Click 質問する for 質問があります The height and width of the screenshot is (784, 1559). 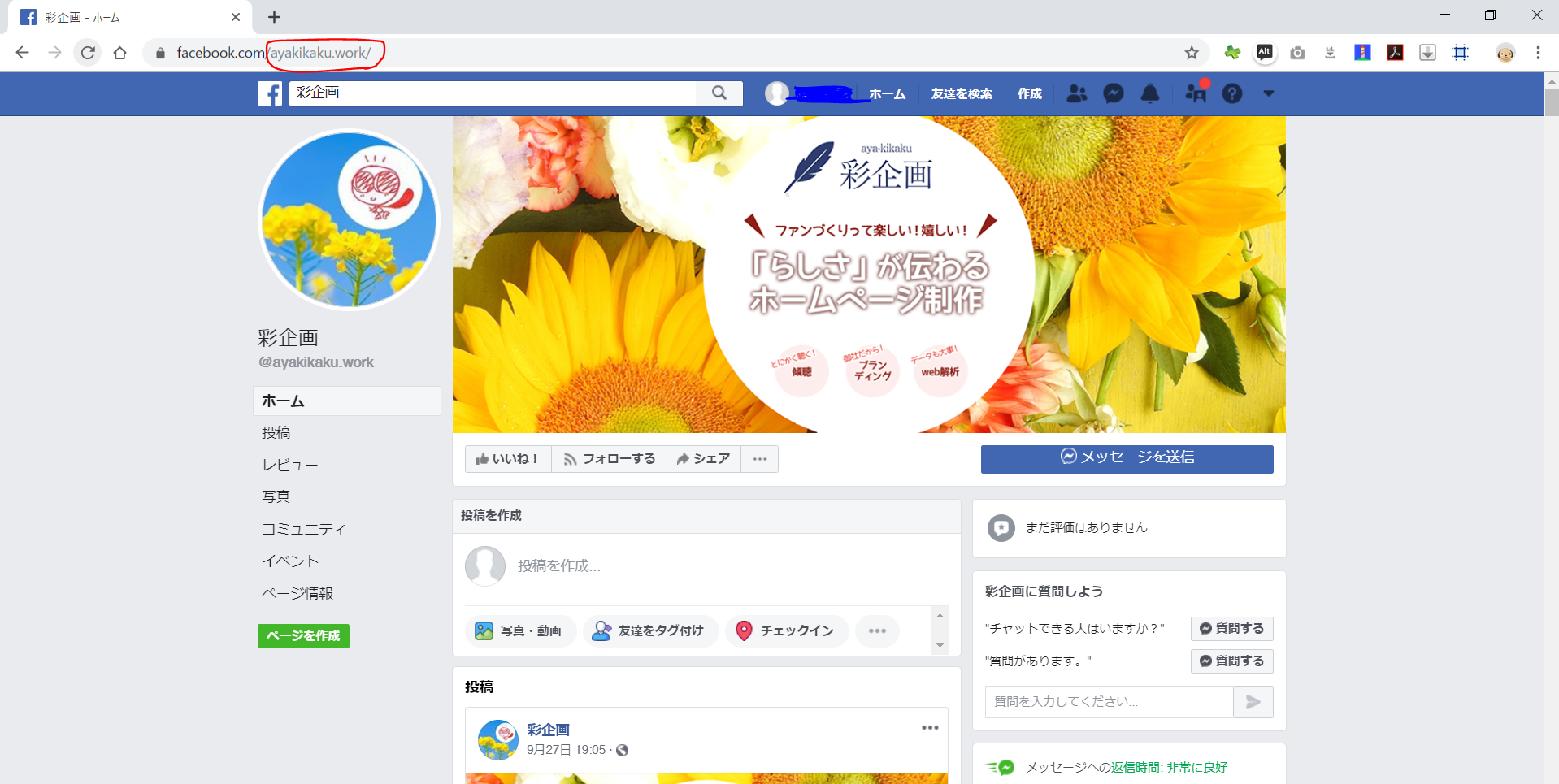[x=1232, y=661]
